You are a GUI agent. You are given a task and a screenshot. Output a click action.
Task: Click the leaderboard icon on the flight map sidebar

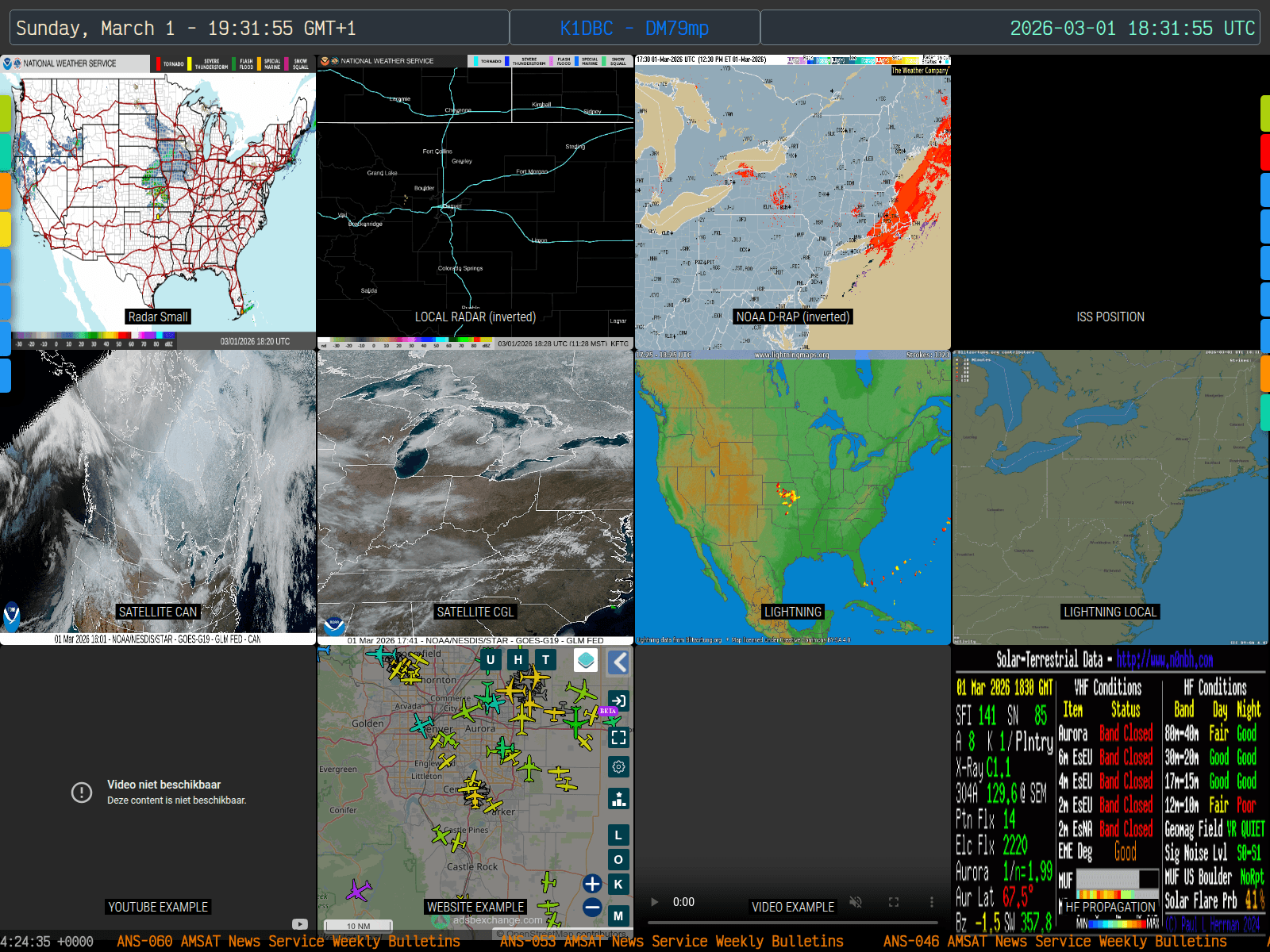coord(619,800)
